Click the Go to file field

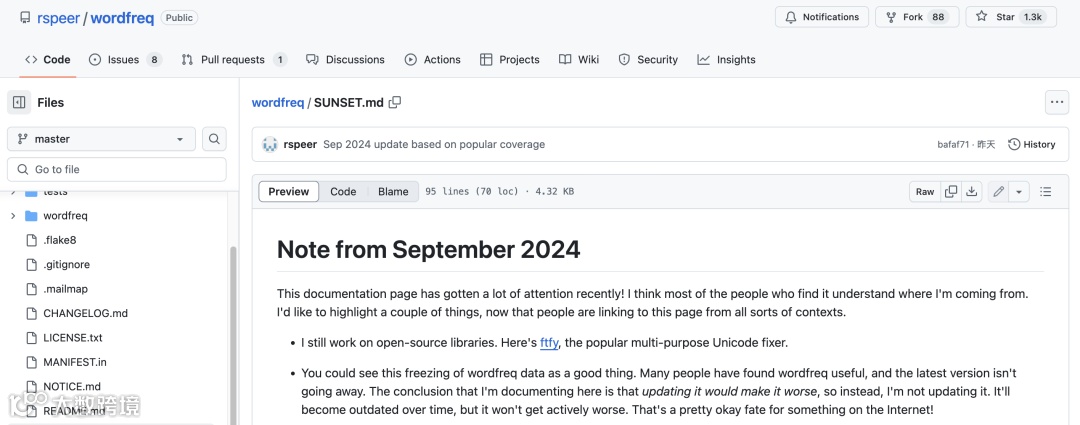tap(117, 169)
